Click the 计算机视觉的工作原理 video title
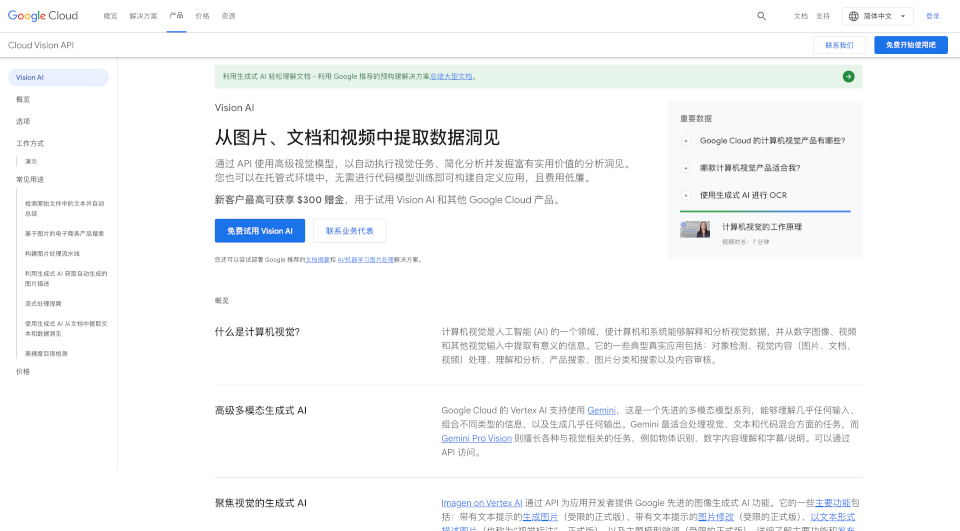Image resolution: width=960 pixels, height=531 pixels. pos(762,227)
